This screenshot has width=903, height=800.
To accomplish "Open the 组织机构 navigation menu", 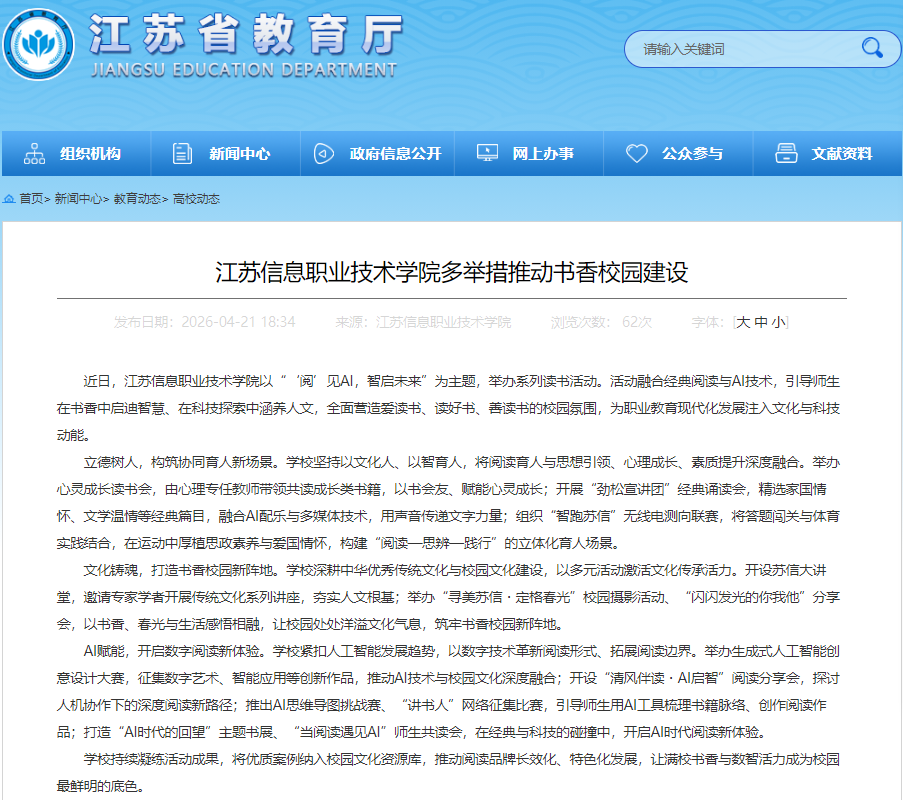I will (x=90, y=153).
